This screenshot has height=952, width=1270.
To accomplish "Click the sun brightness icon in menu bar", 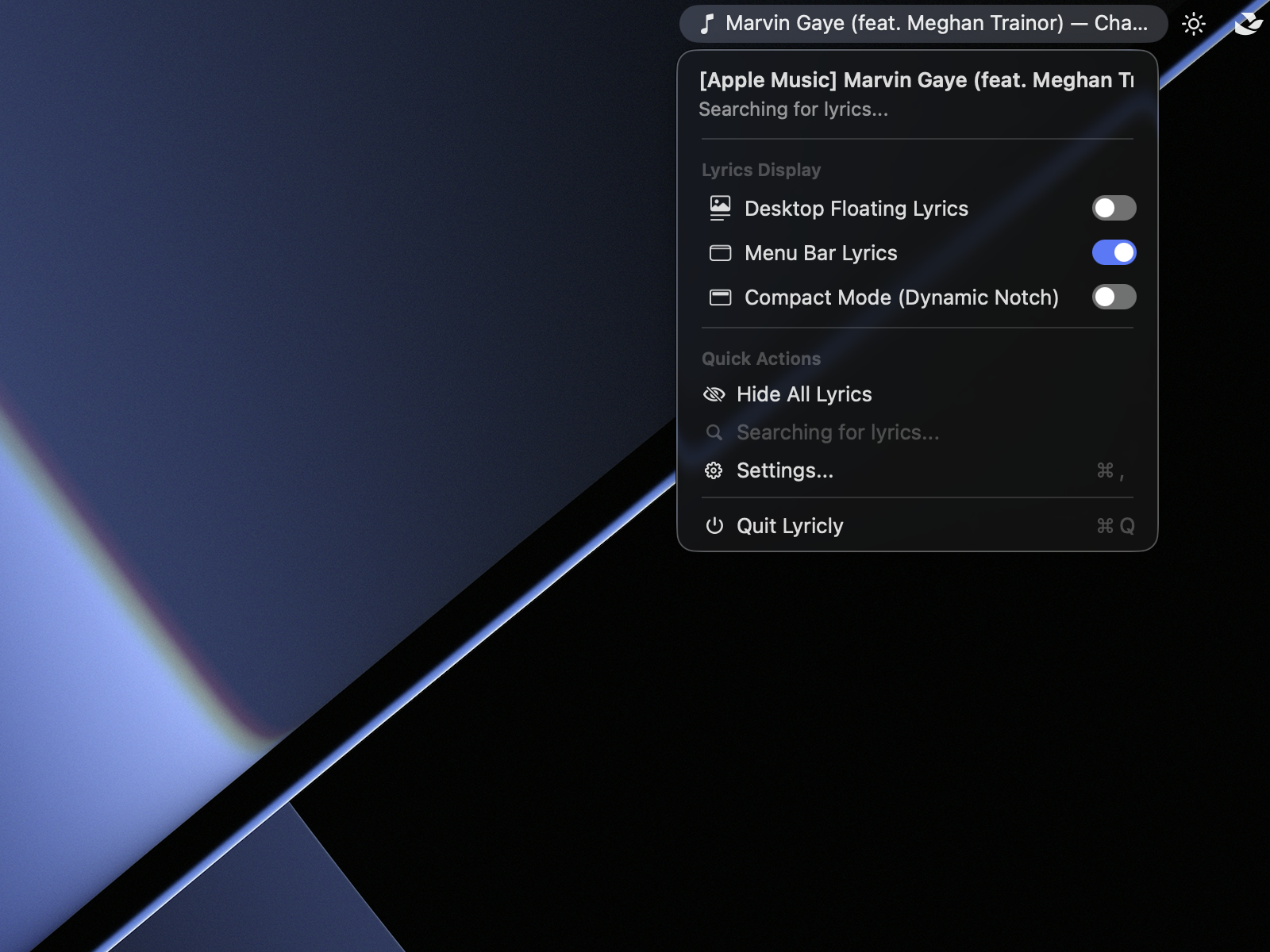I will pos(1194,24).
